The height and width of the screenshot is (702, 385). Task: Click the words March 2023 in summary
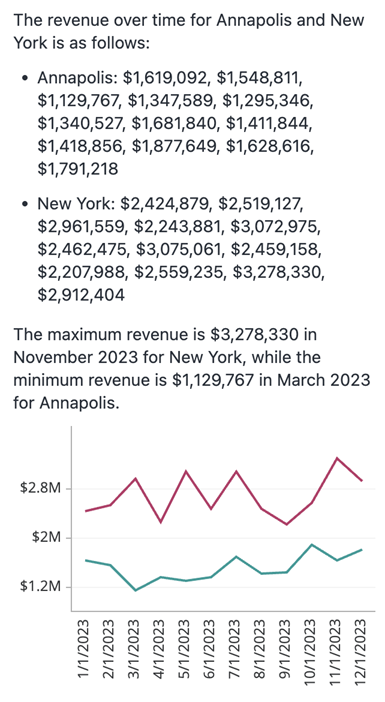(324, 381)
